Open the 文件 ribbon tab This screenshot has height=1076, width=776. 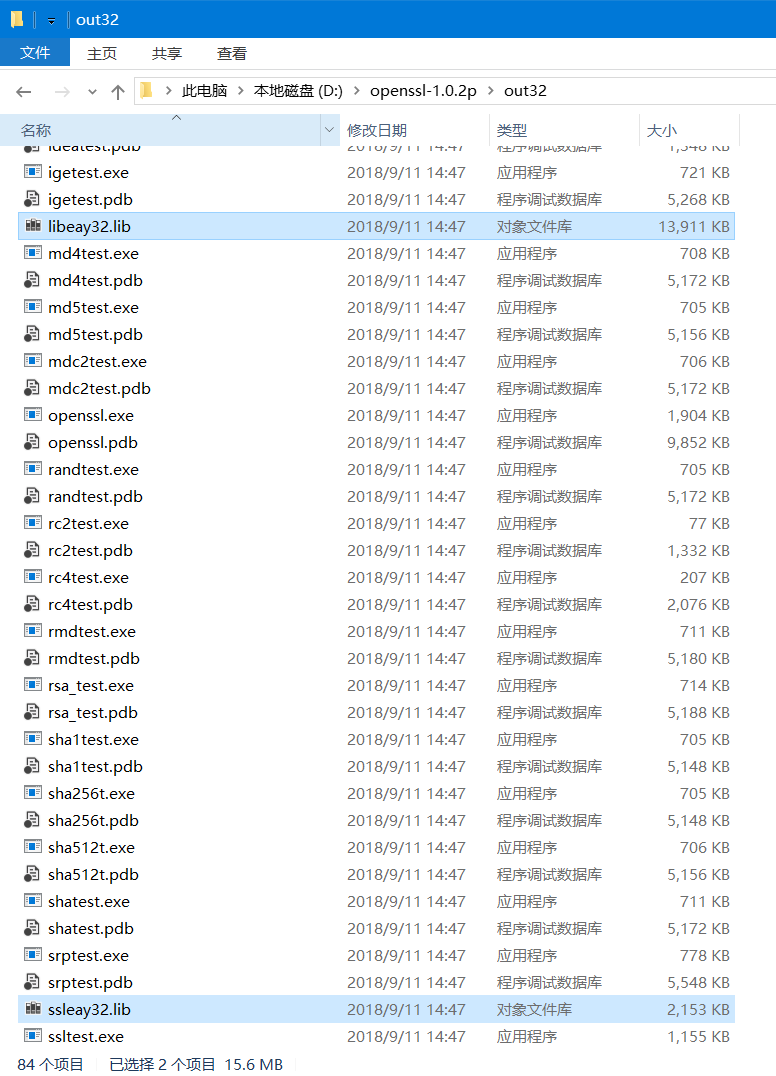pos(35,53)
